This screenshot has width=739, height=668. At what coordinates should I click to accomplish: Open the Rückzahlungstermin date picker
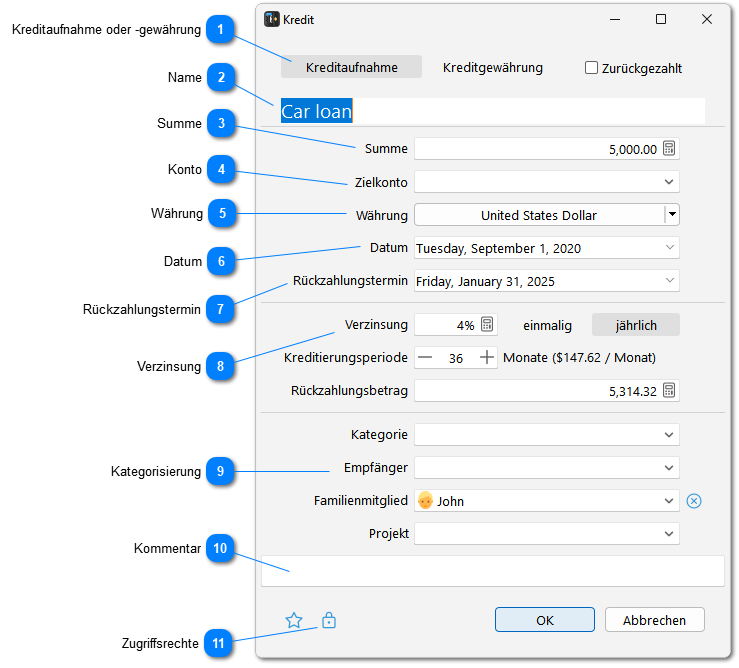click(669, 280)
